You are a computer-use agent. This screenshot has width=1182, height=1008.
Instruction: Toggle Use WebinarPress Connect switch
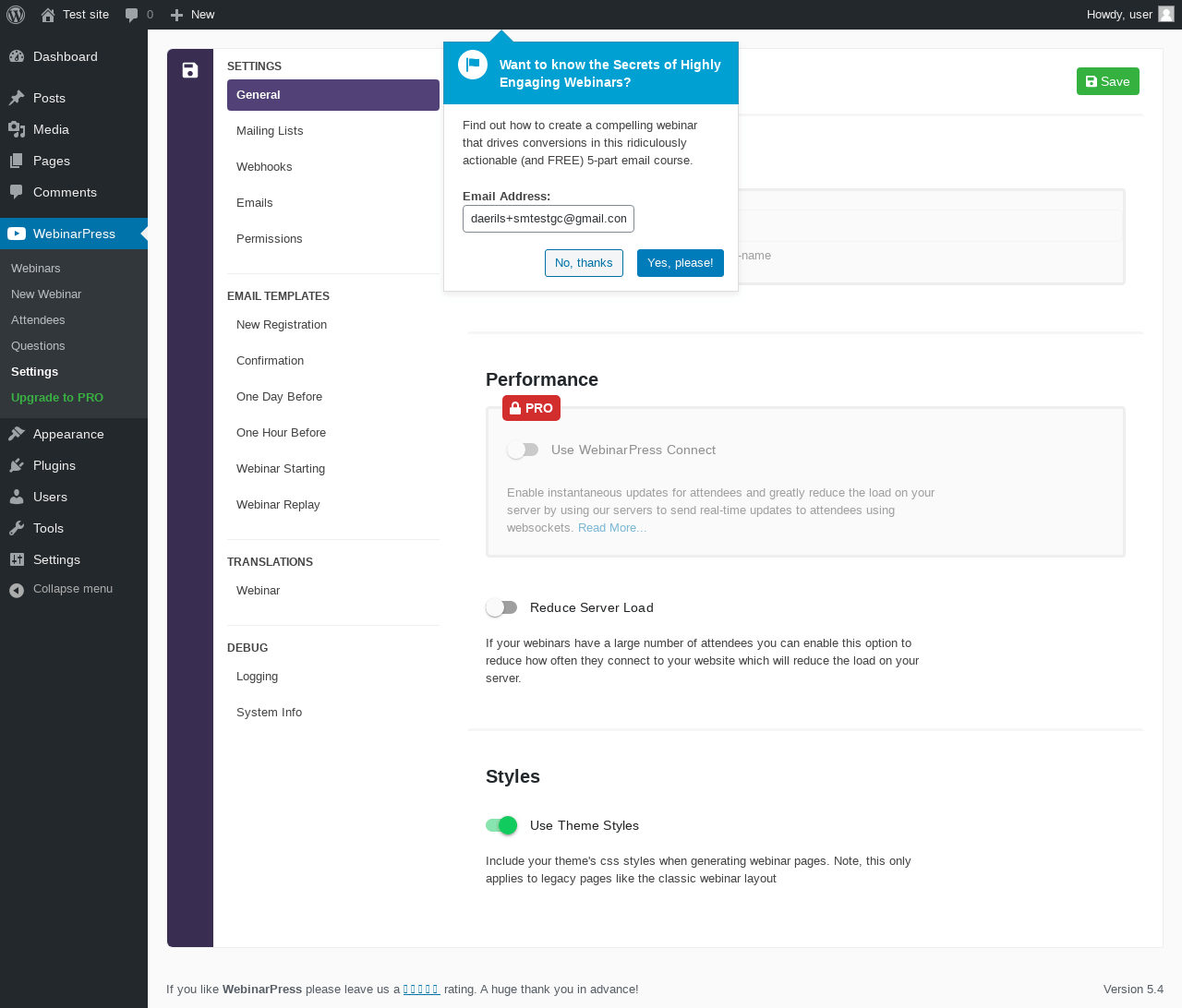(x=523, y=450)
